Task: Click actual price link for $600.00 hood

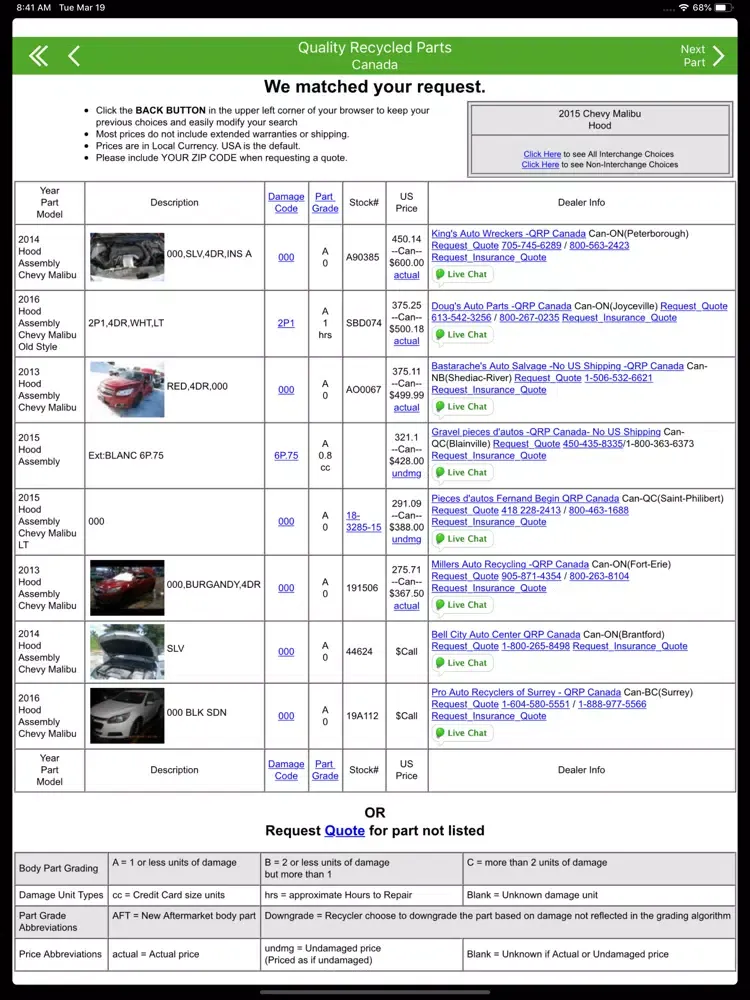Action: click(x=406, y=275)
